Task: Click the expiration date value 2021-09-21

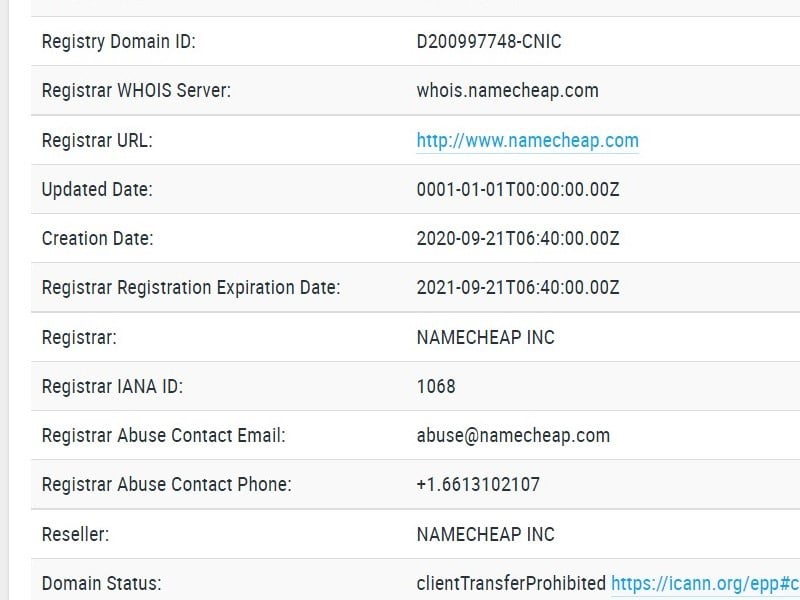Action: coord(517,288)
